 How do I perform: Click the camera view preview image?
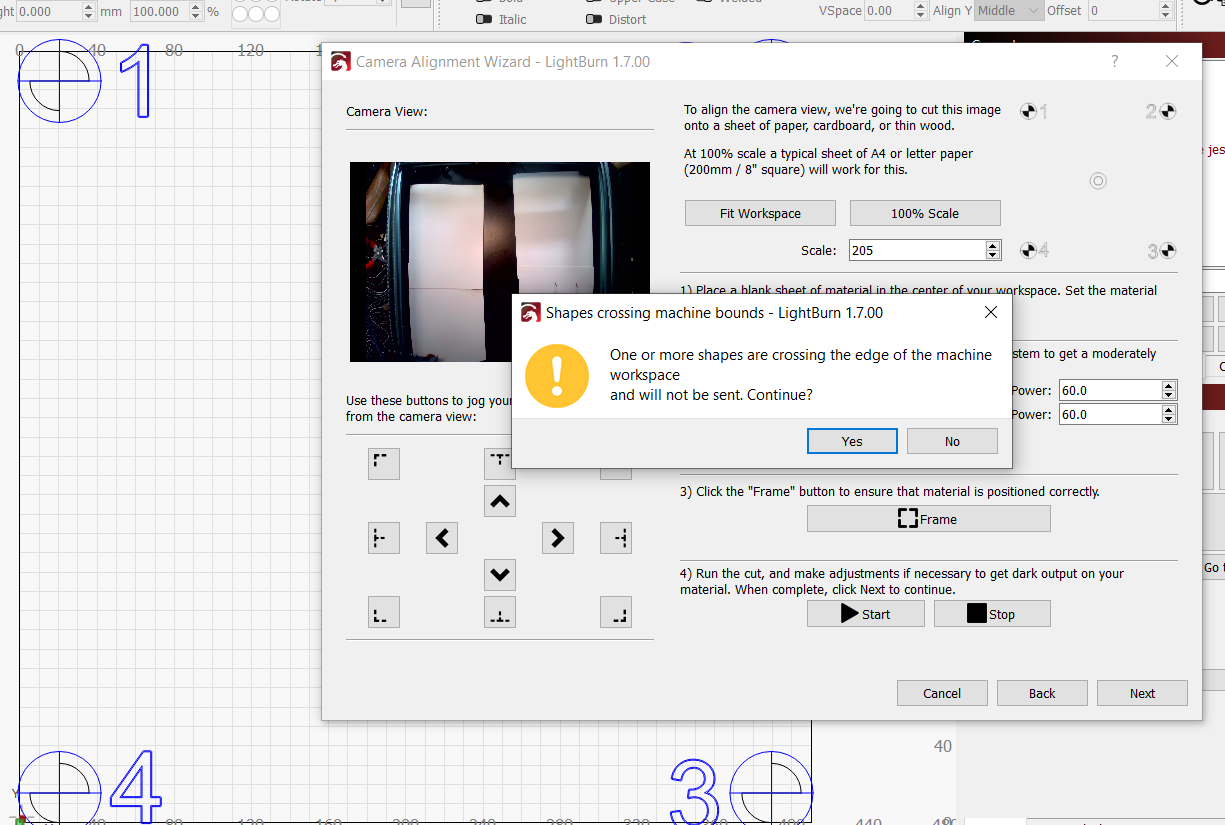(500, 262)
